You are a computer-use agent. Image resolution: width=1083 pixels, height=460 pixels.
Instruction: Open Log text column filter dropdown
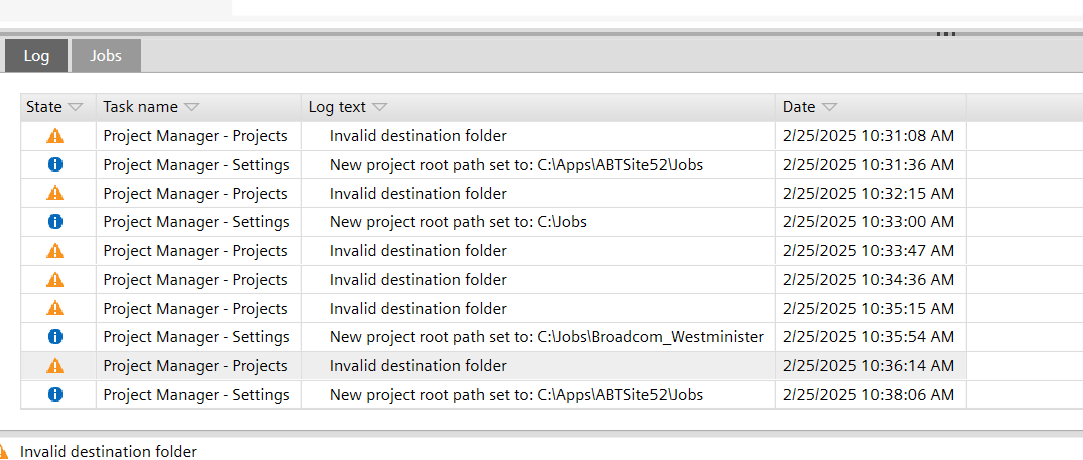pos(379,107)
